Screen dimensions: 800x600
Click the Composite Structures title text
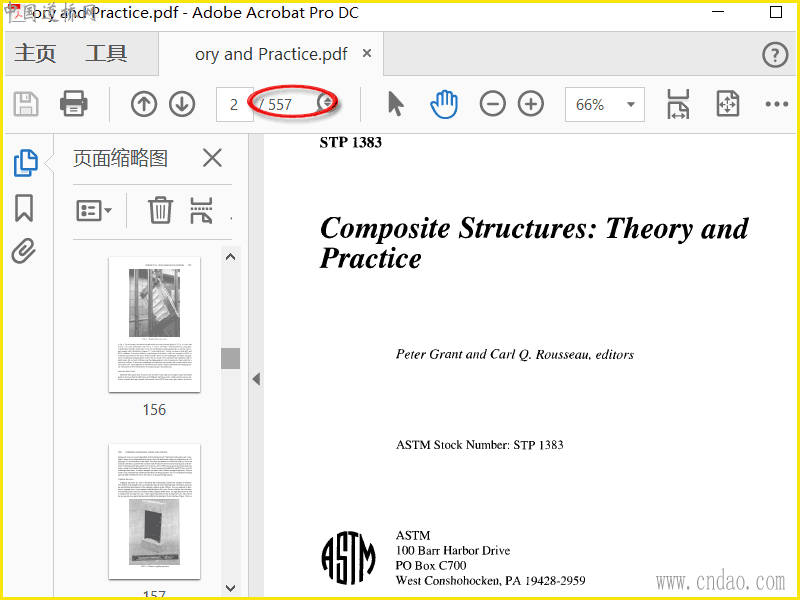[x=534, y=243]
